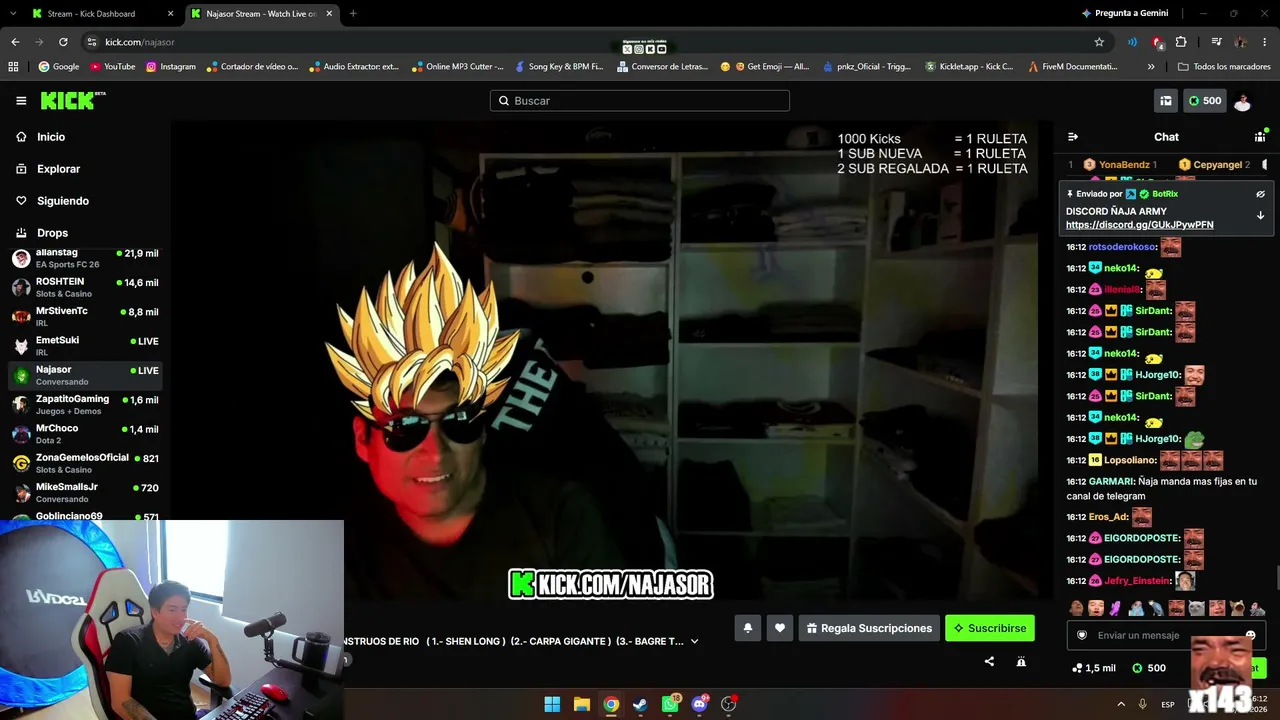The image size is (1280, 720).
Task: Click Pregunta a Gemini in the title bar
Action: coord(1124,14)
